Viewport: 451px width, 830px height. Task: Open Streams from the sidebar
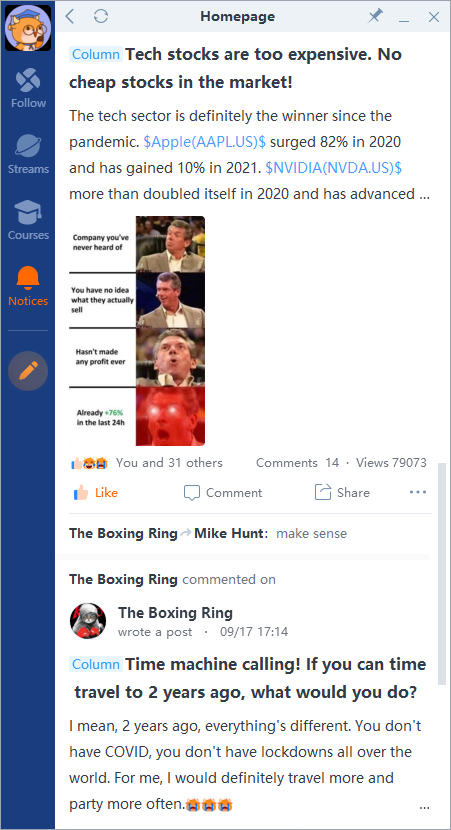(28, 154)
